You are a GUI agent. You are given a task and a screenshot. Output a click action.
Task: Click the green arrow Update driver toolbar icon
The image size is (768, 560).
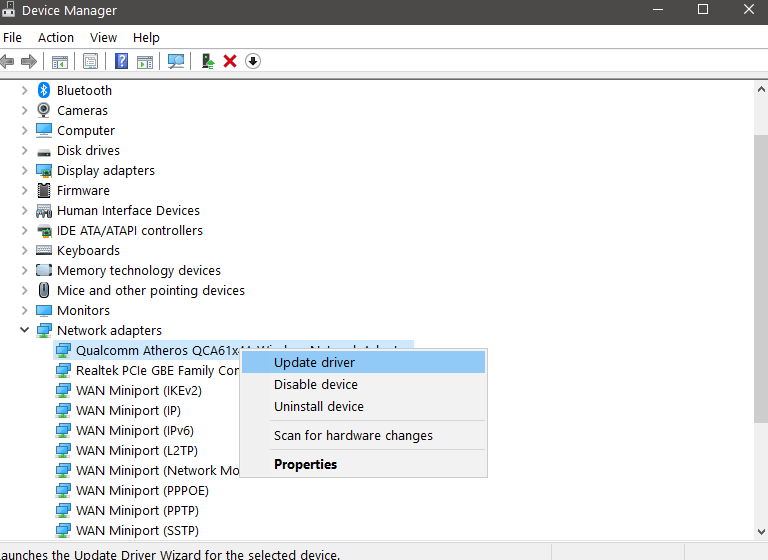point(208,61)
